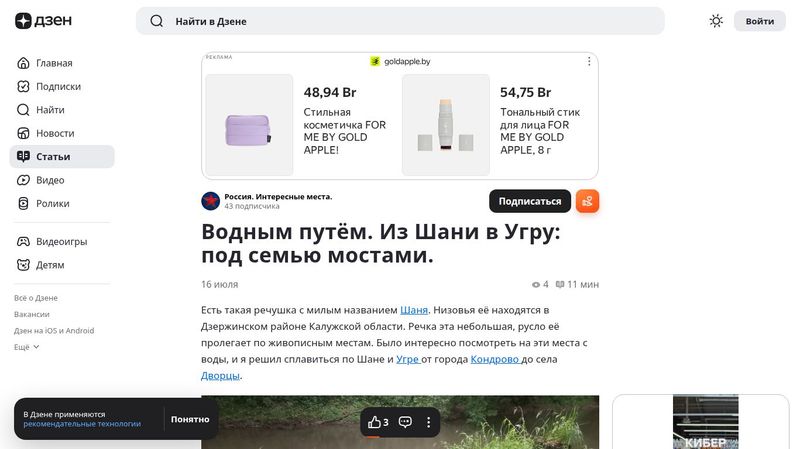The width and height of the screenshot is (800, 449).
Task: Open the "Детям" kids section
Action: click(50, 265)
